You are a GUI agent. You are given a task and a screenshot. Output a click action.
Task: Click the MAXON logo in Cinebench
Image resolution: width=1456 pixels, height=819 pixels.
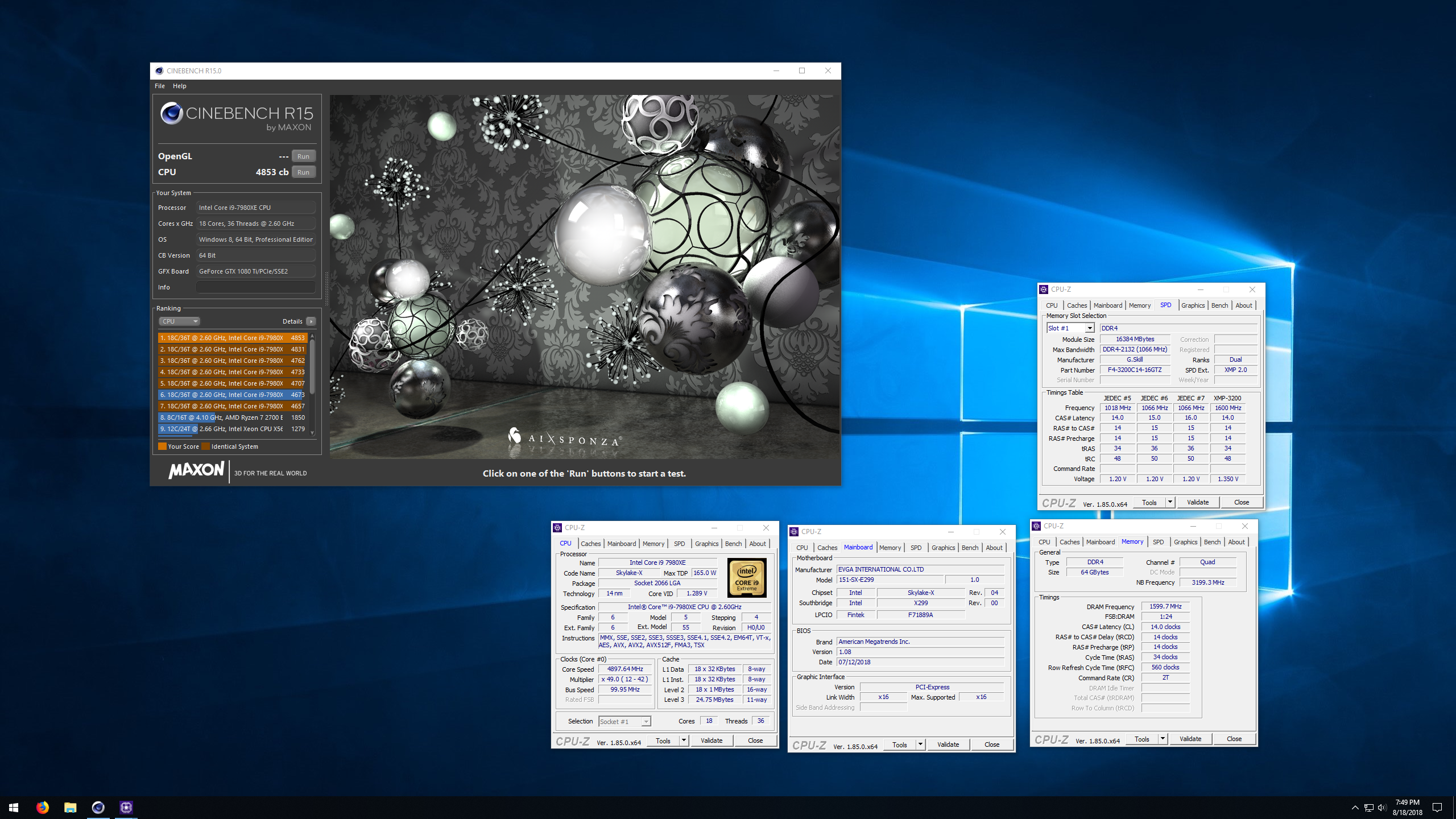click(196, 470)
